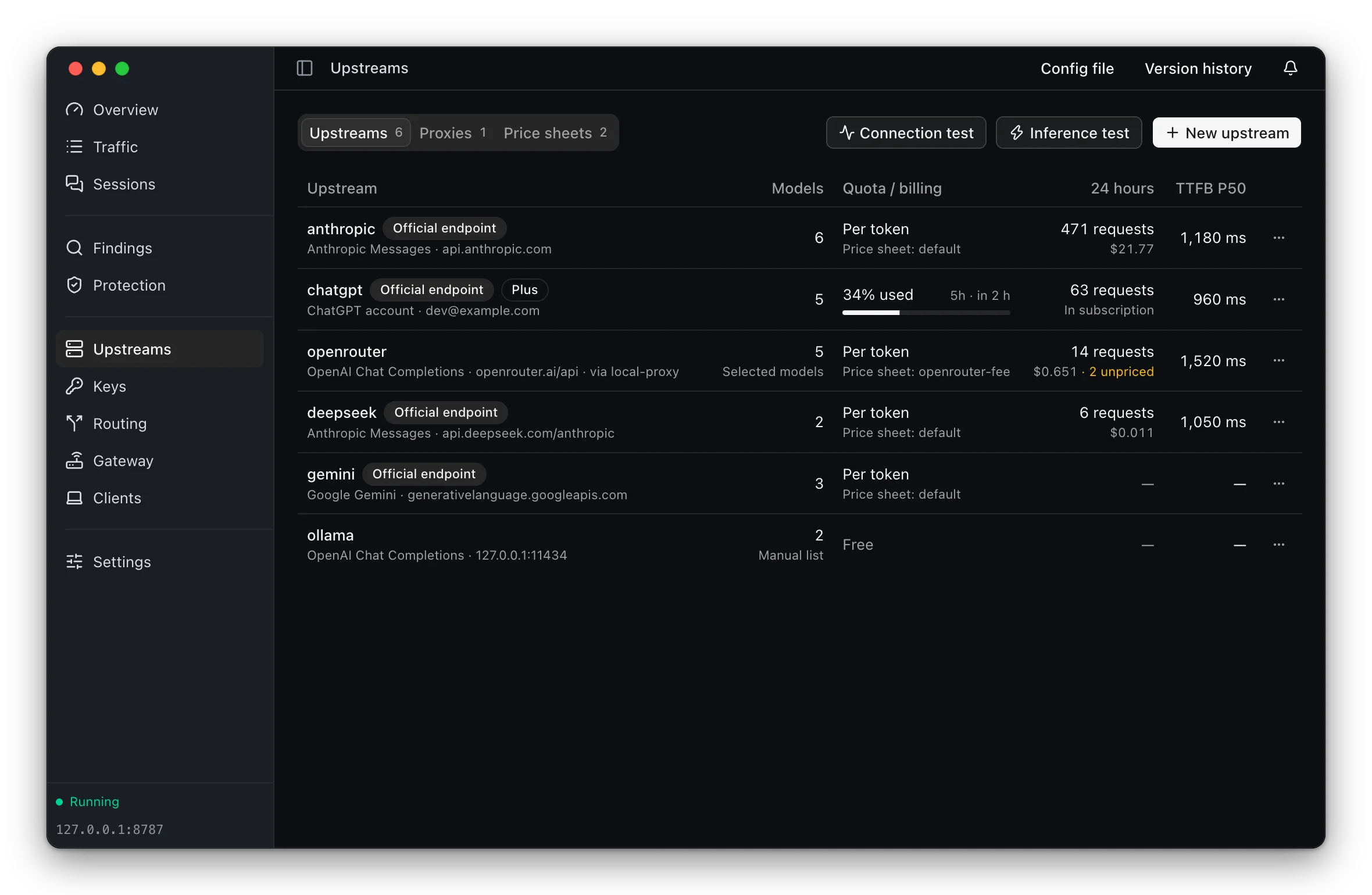Select the deepseek upstream name
Screen dimensions: 1372x895
coord(342,413)
